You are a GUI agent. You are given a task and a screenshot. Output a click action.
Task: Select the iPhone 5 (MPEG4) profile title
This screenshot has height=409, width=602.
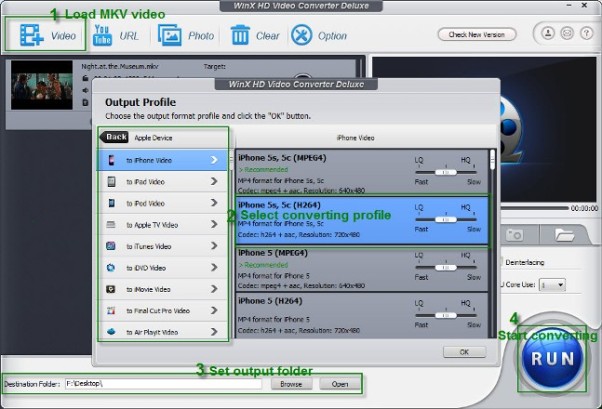tap(273, 253)
